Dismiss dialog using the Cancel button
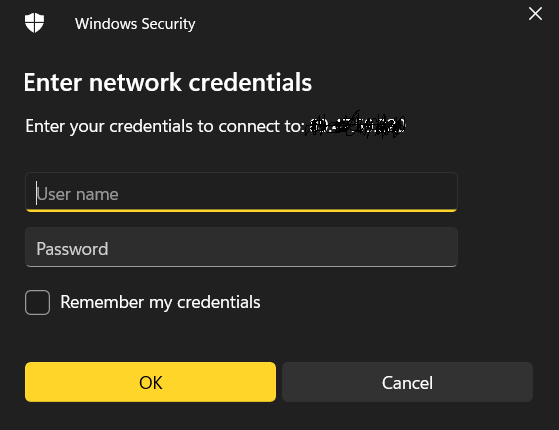Viewport: 559px width, 430px height. click(407, 382)
